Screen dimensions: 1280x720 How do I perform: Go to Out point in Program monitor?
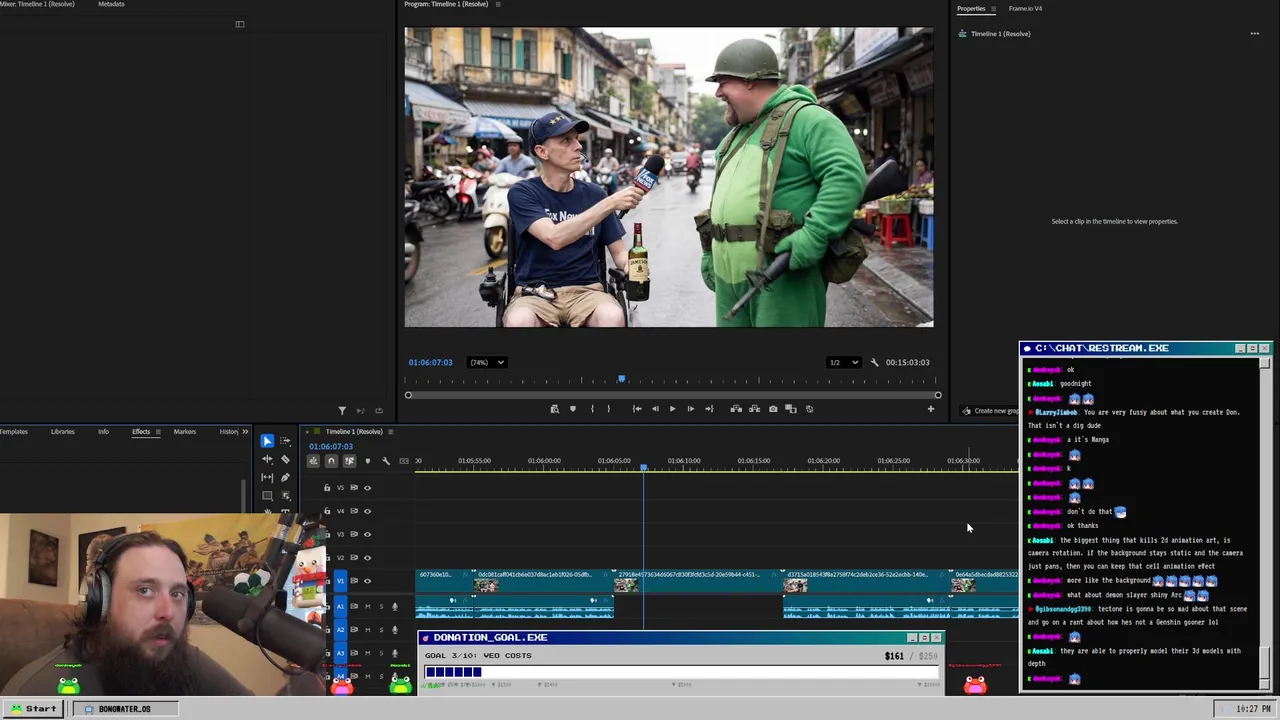(709, 409)
